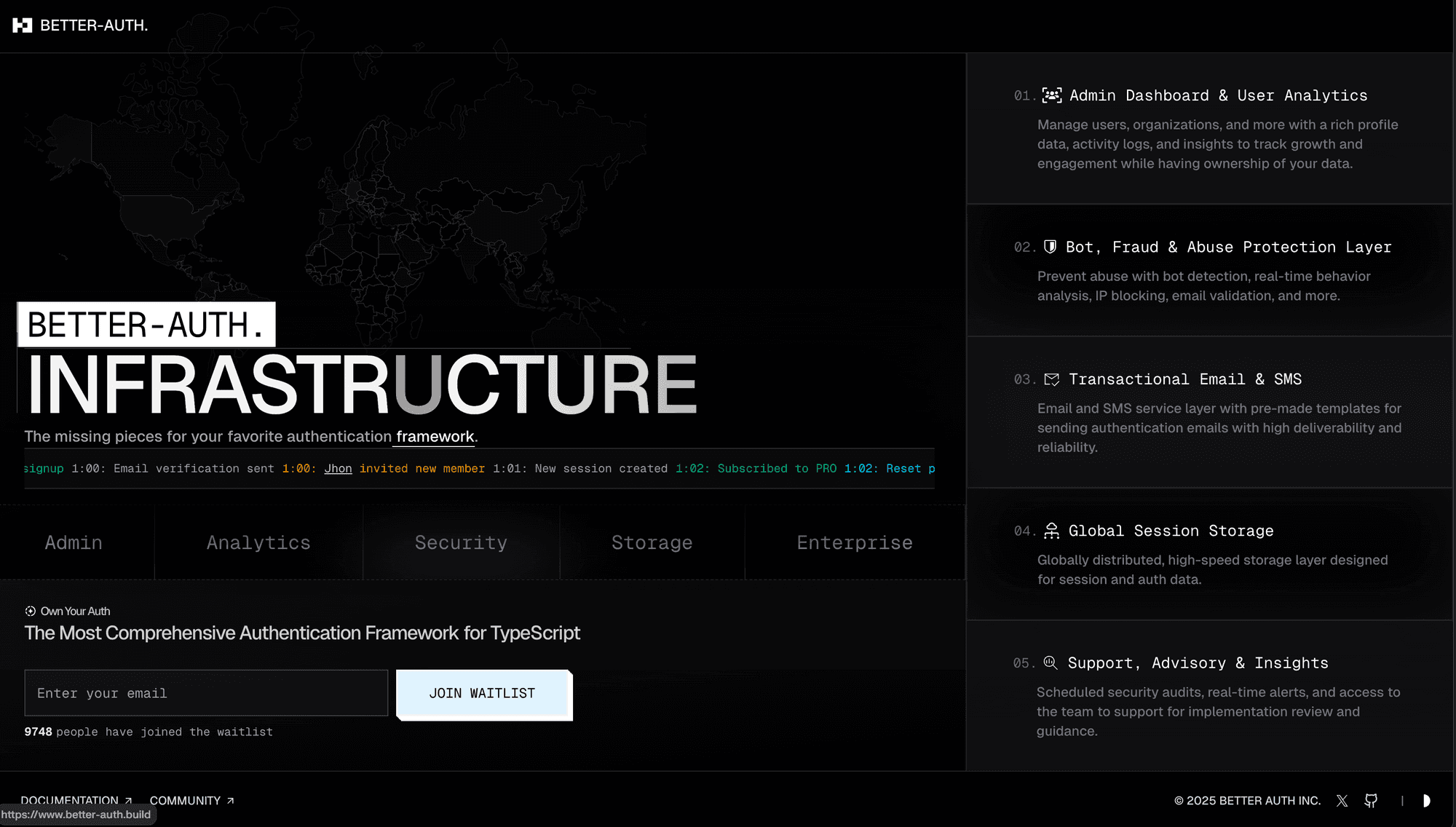This screenshot has height=827, width=1456.
Task: Open the GitHub icon in footer
Action: coord(1371,801)
